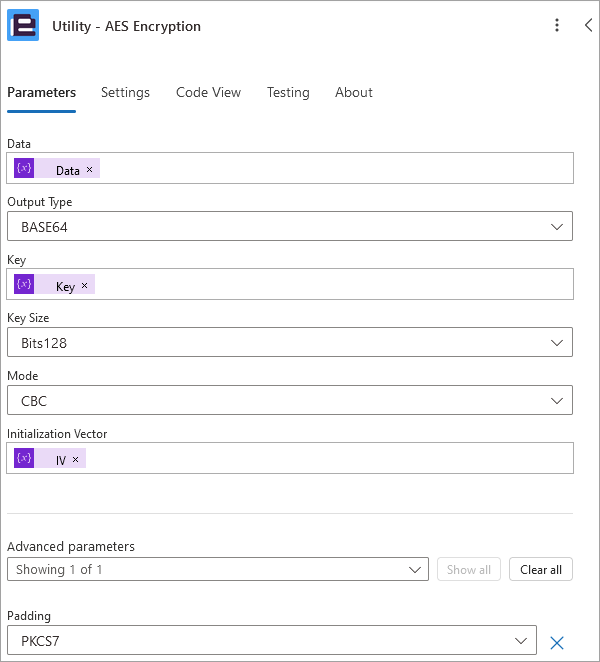Go to the About tab

(354, 92)
